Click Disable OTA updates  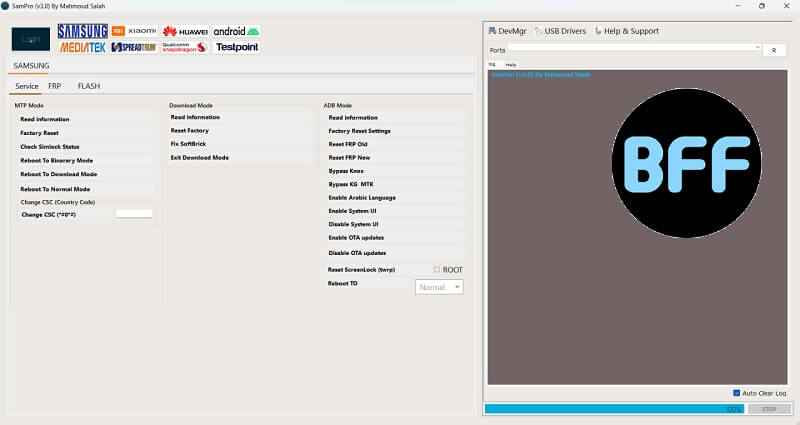(x=395, y=253)
